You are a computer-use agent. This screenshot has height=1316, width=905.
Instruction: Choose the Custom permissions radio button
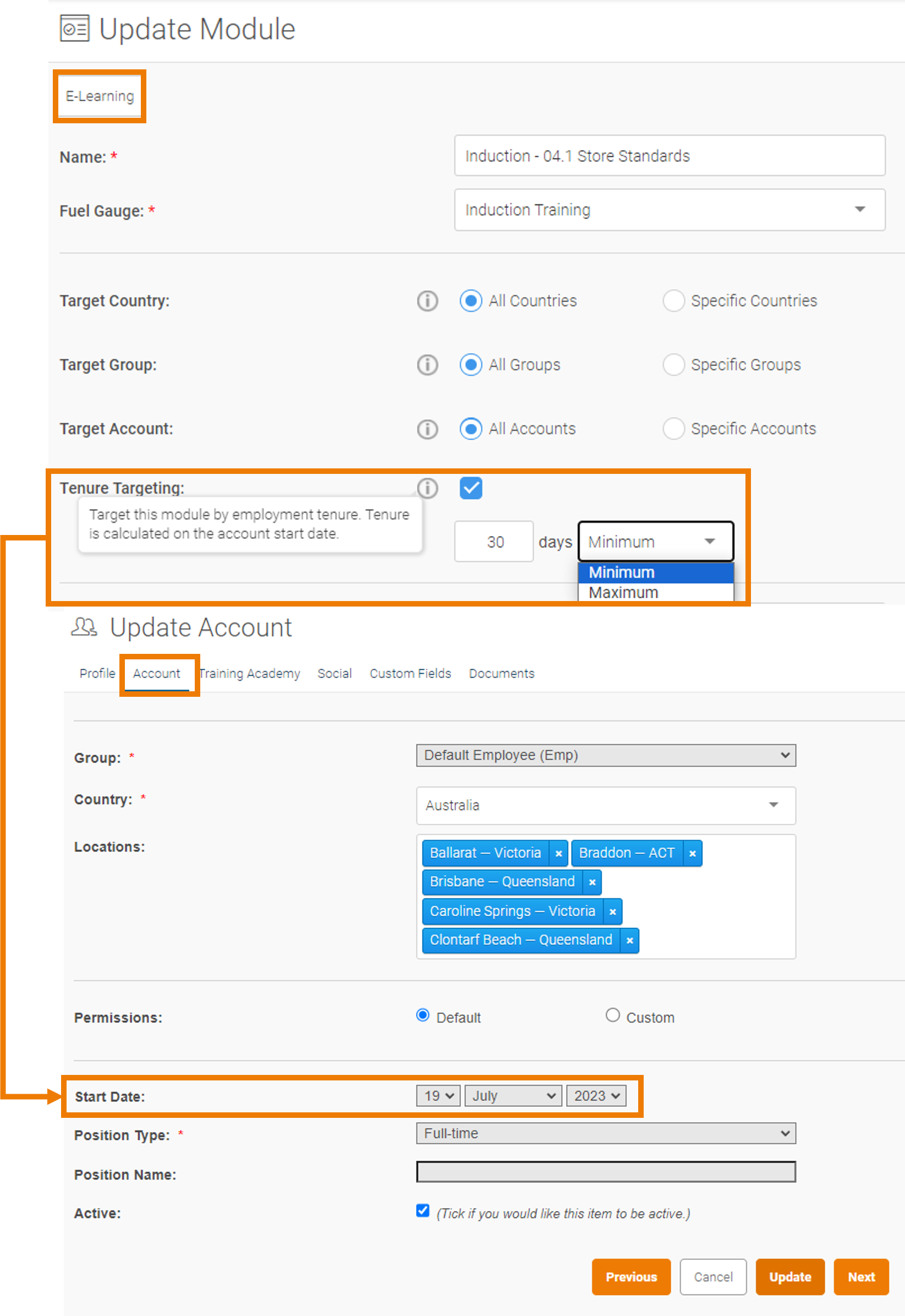612,1015
